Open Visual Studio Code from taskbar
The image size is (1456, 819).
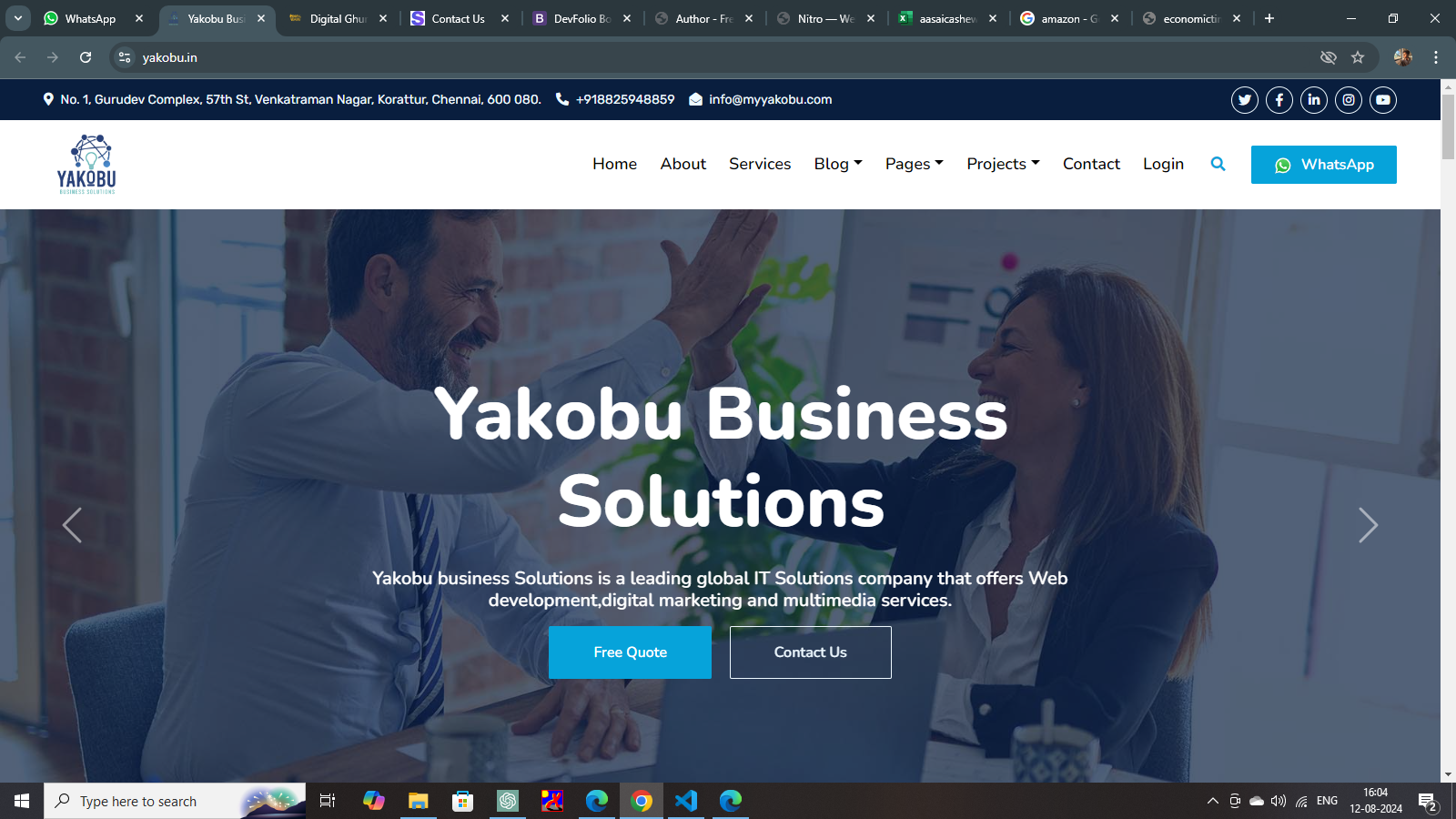pyautogui.click(x=686, y=801)
